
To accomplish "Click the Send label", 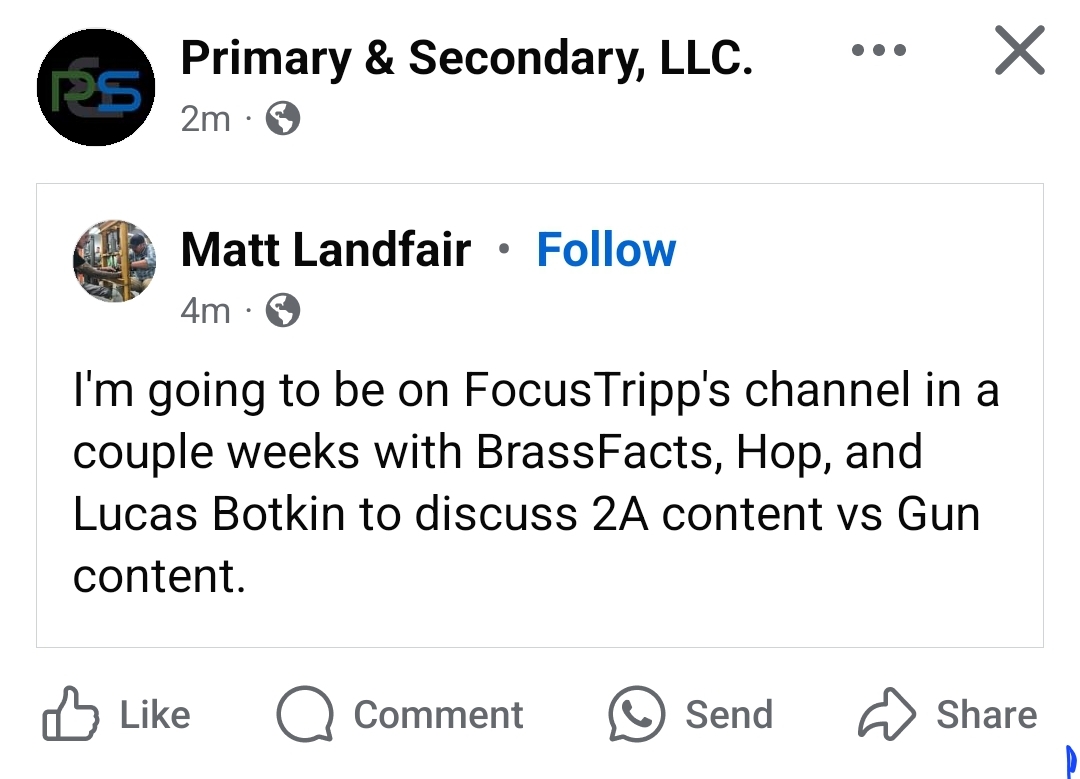I will [x=729, y=715].
